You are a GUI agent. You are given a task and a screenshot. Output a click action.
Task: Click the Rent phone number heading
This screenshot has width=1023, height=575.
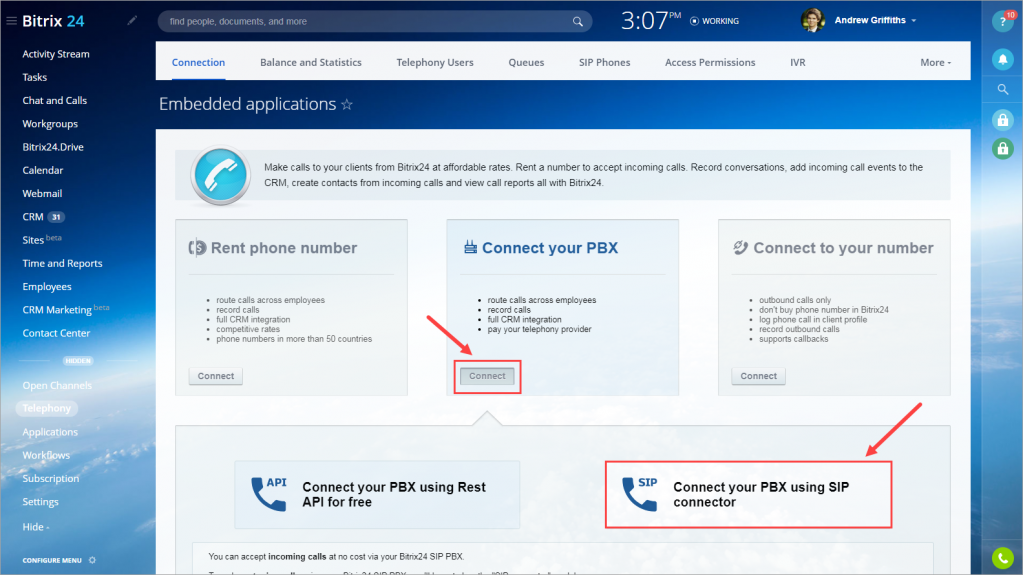pyautogui.click(x=284, y=248)
